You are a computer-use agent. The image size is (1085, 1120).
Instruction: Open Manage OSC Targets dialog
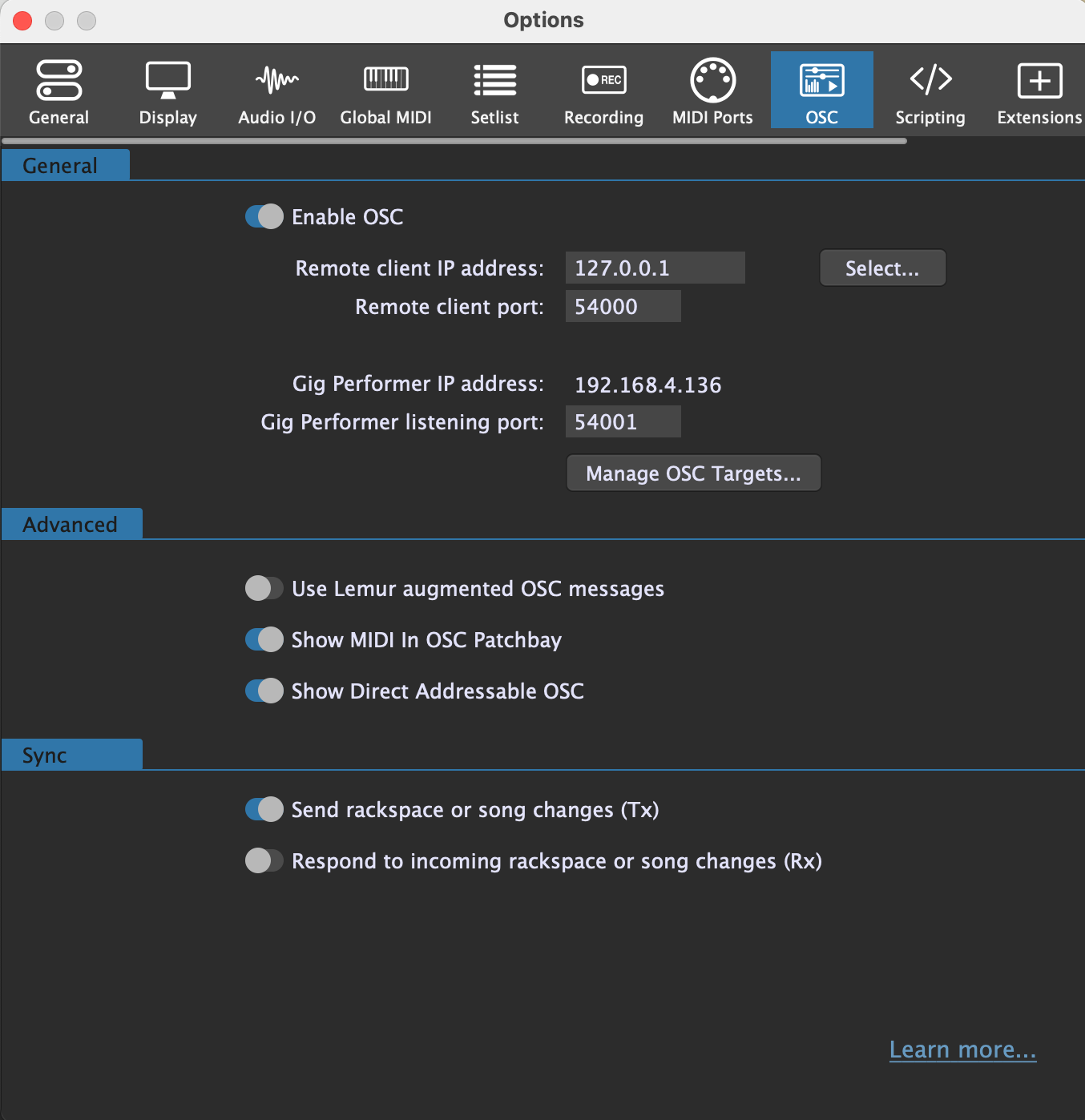pyautogui.click(x=693, y=473)
